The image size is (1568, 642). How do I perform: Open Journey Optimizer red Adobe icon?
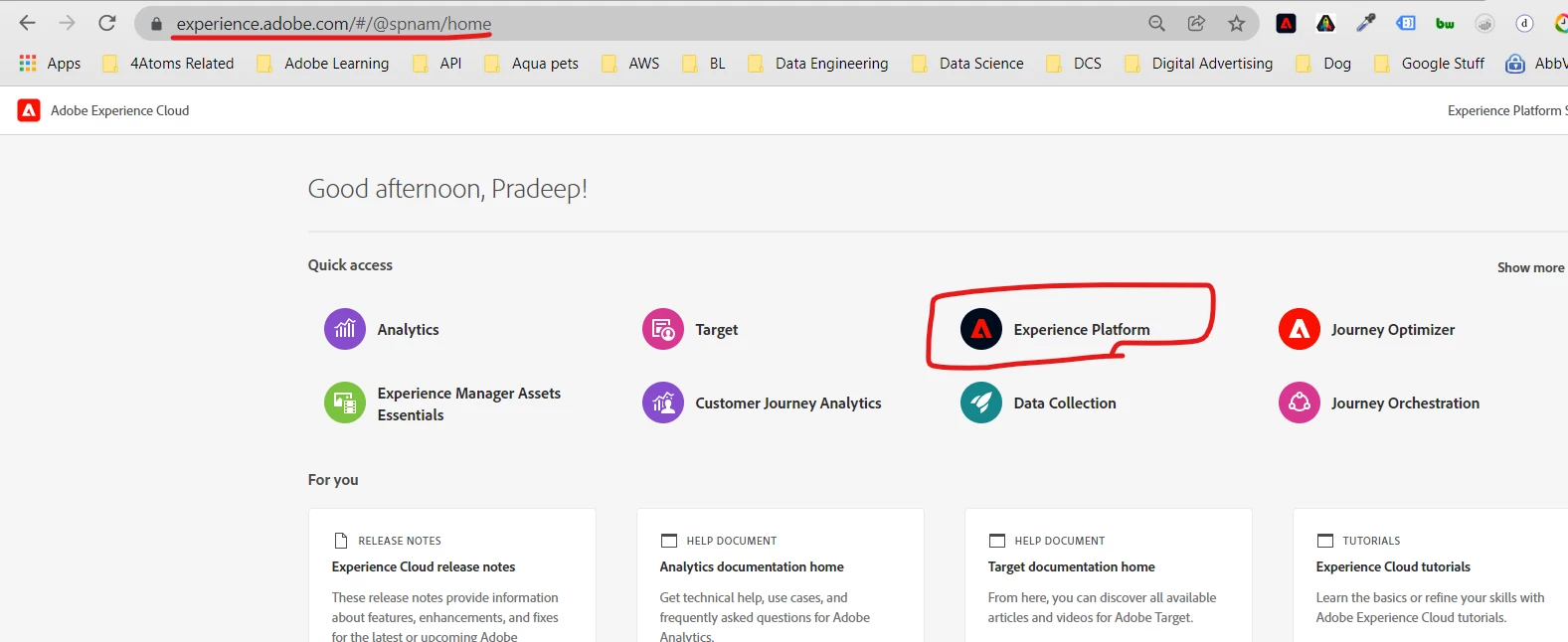[x=1300, y=329]
